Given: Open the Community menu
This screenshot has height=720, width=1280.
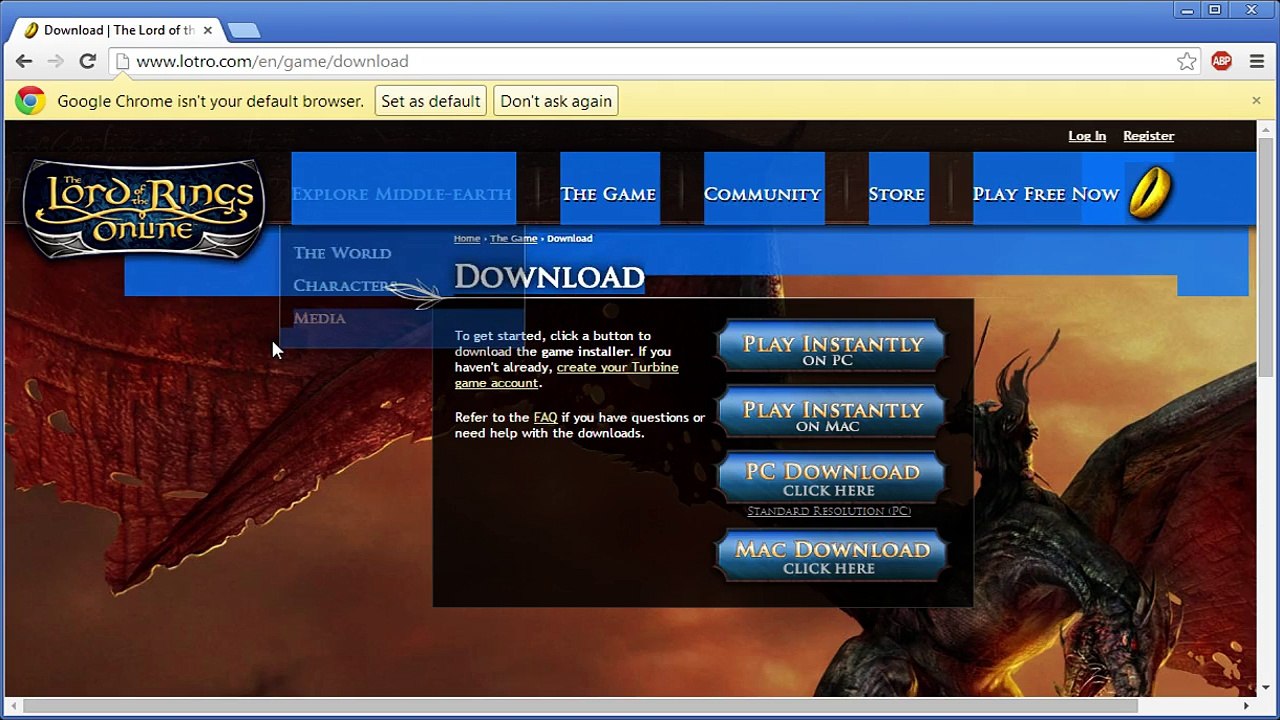Looking at the screenshot, I should tap(762, 194).
